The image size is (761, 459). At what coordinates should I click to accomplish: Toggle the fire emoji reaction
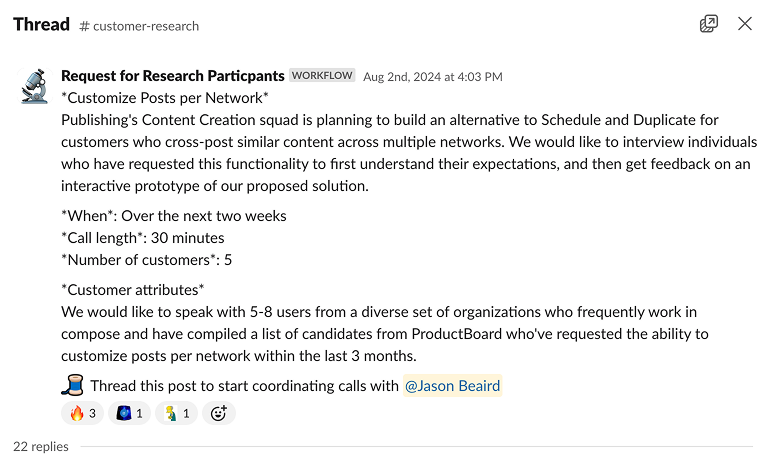pyautogui.click(x=82, y=413)
